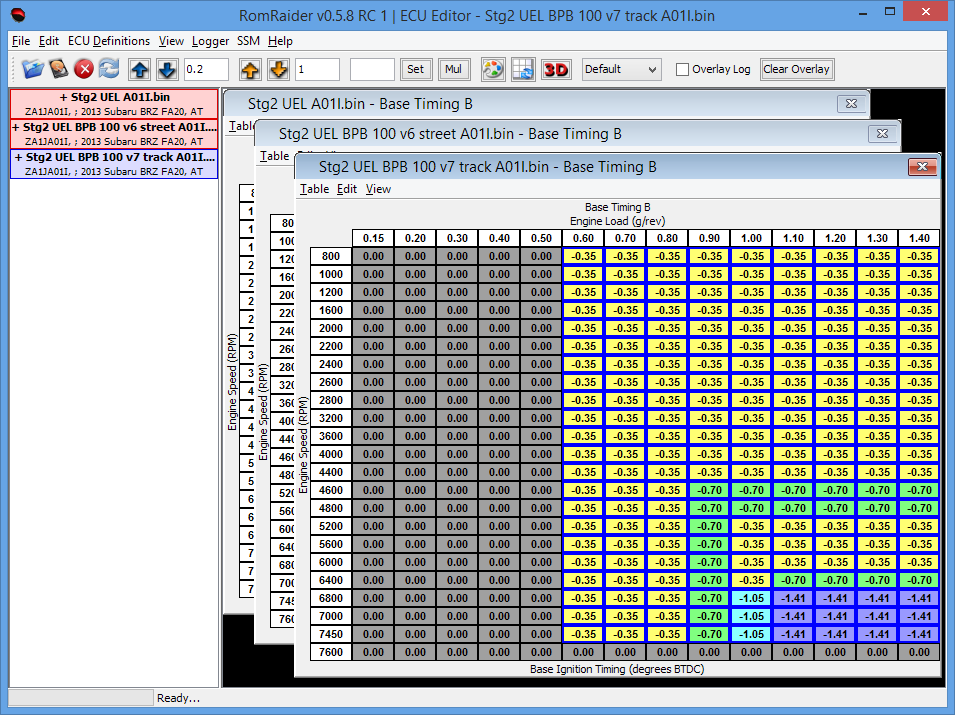Click the blue fine increment up arrow
Screen dimensions: 955x715
click(x=140, y=69)
